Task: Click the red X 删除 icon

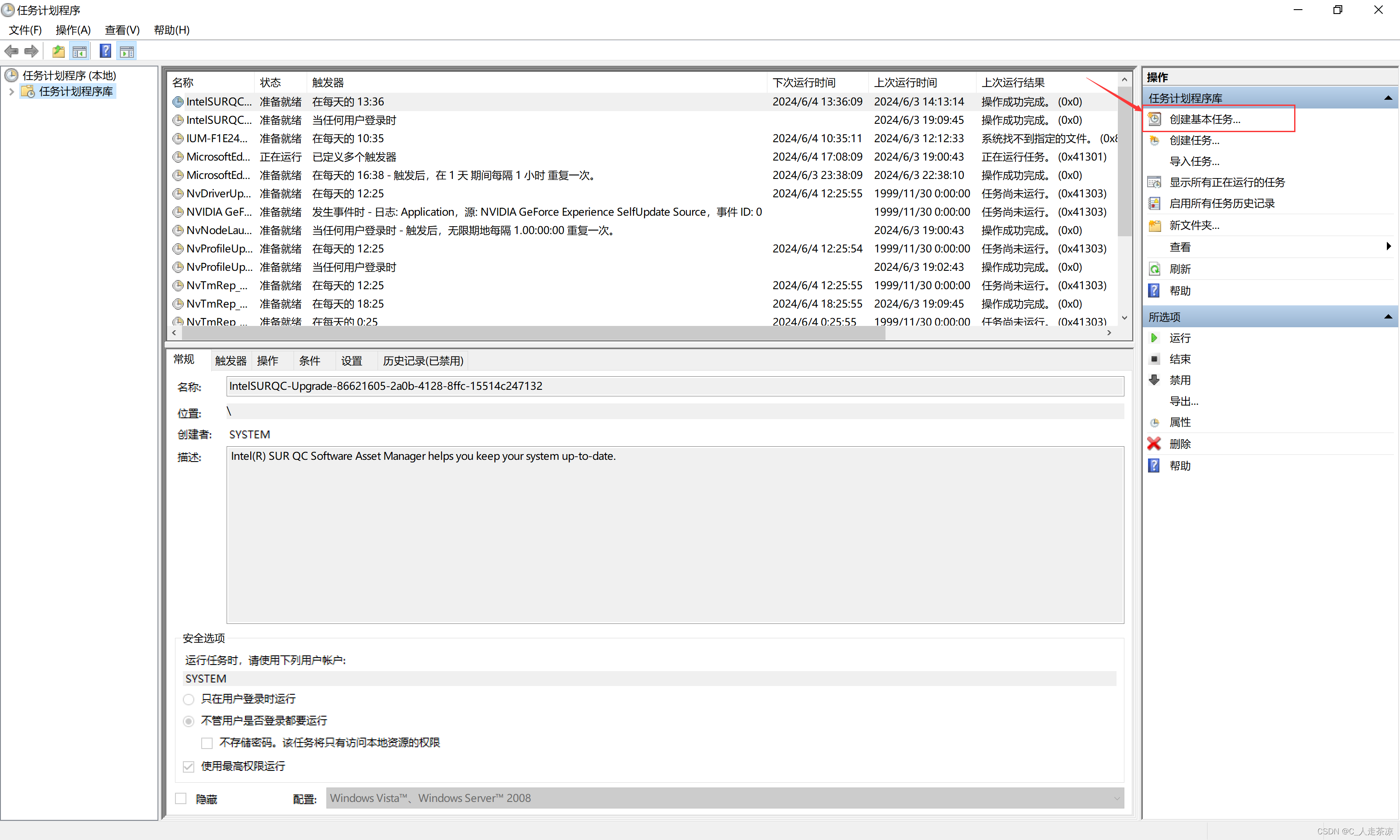Action: [x=1155, y=444]
